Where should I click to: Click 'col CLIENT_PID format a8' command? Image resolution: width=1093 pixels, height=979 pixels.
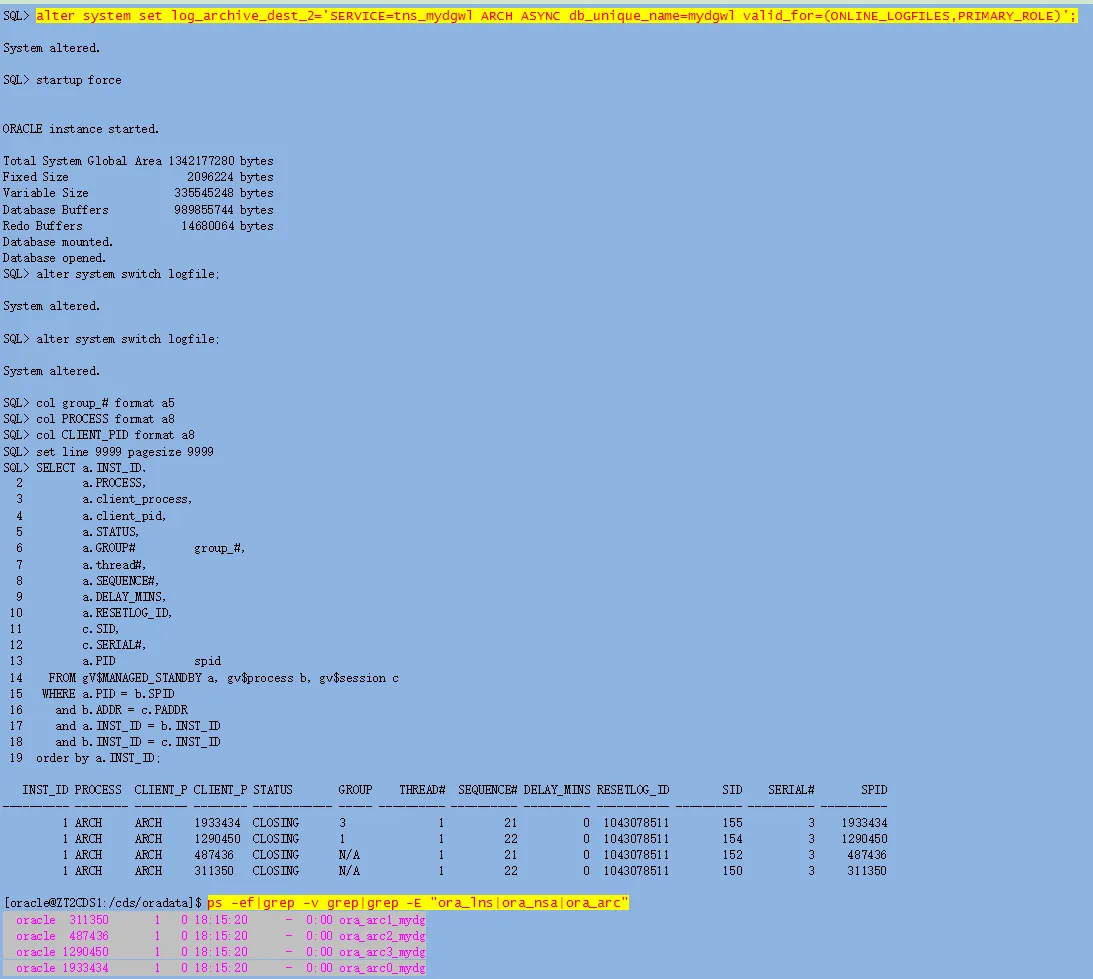tap(116, 435)
